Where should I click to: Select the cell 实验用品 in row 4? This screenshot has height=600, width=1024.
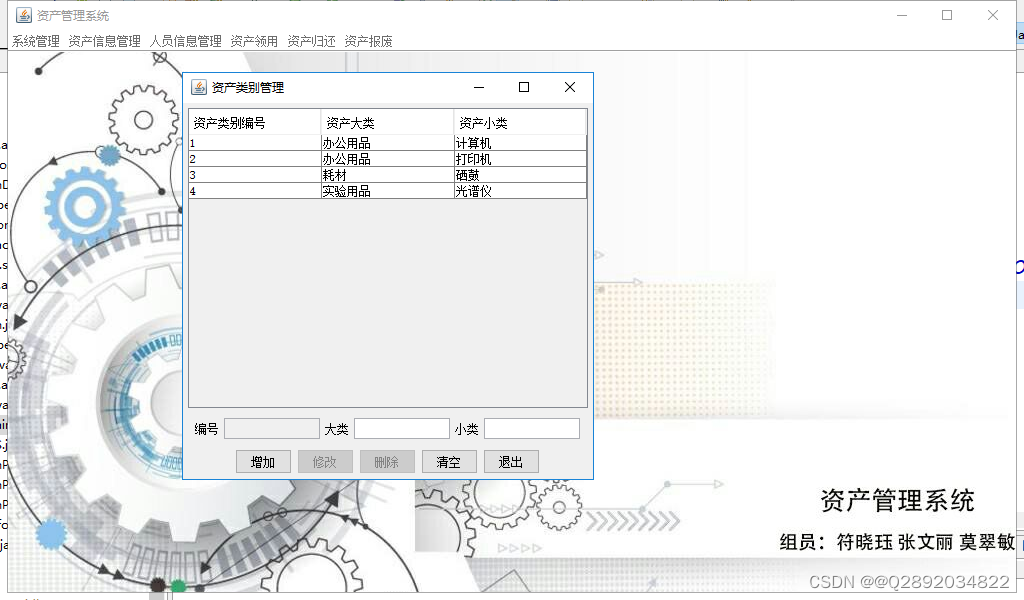[x=387, y=191]
